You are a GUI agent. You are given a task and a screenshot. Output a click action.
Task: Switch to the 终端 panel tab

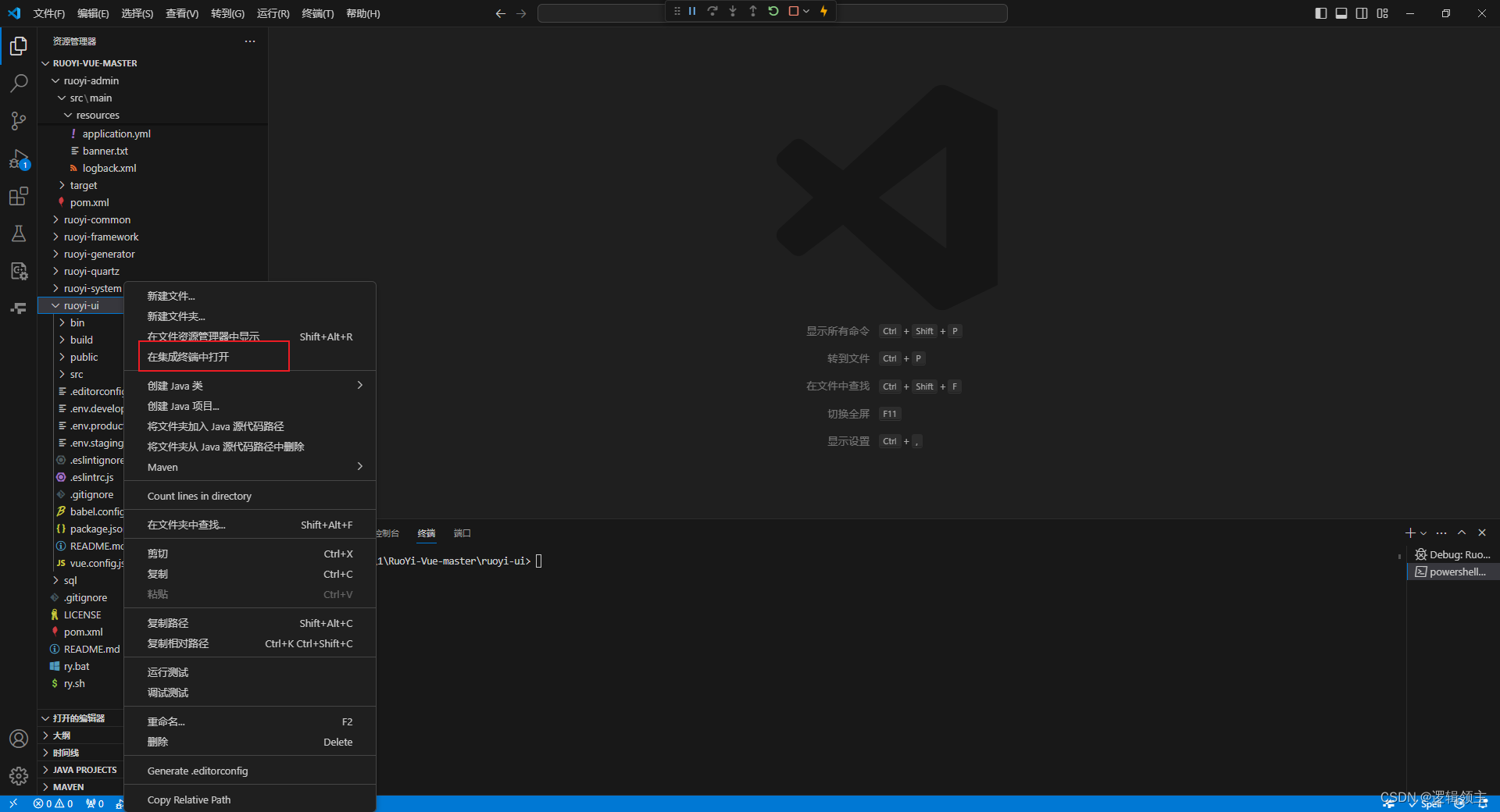tap(427, 533)
